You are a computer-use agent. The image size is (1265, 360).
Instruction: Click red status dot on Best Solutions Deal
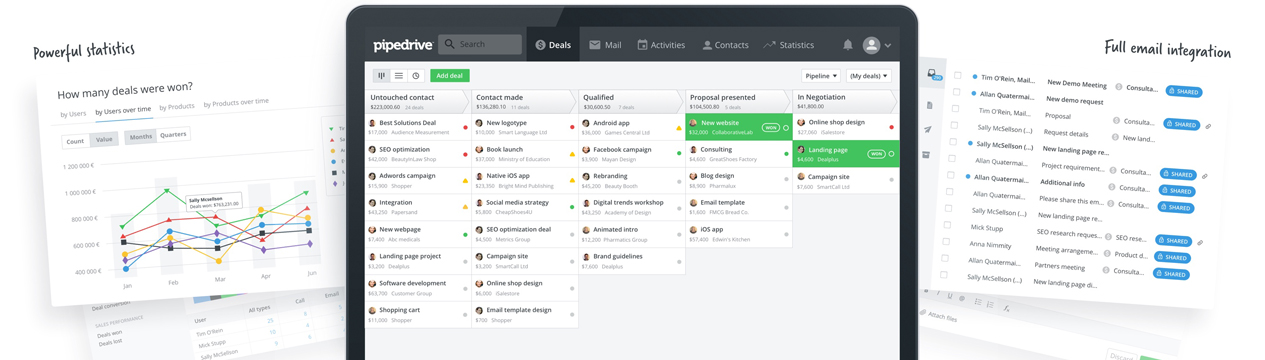pos(465,128)
